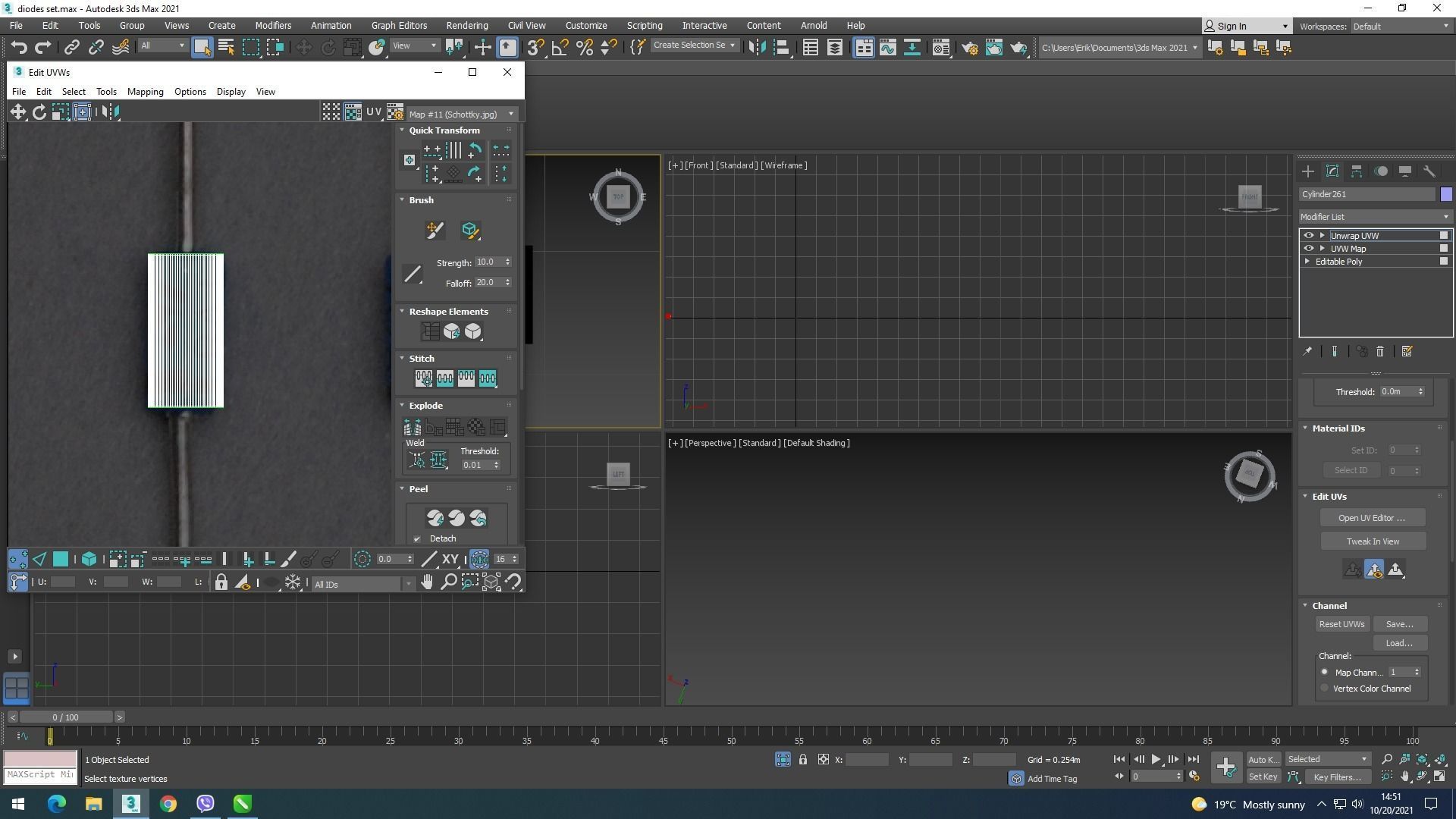Click the Play Animation button
Screen dimensions: 1456x819
[1156, 759]
